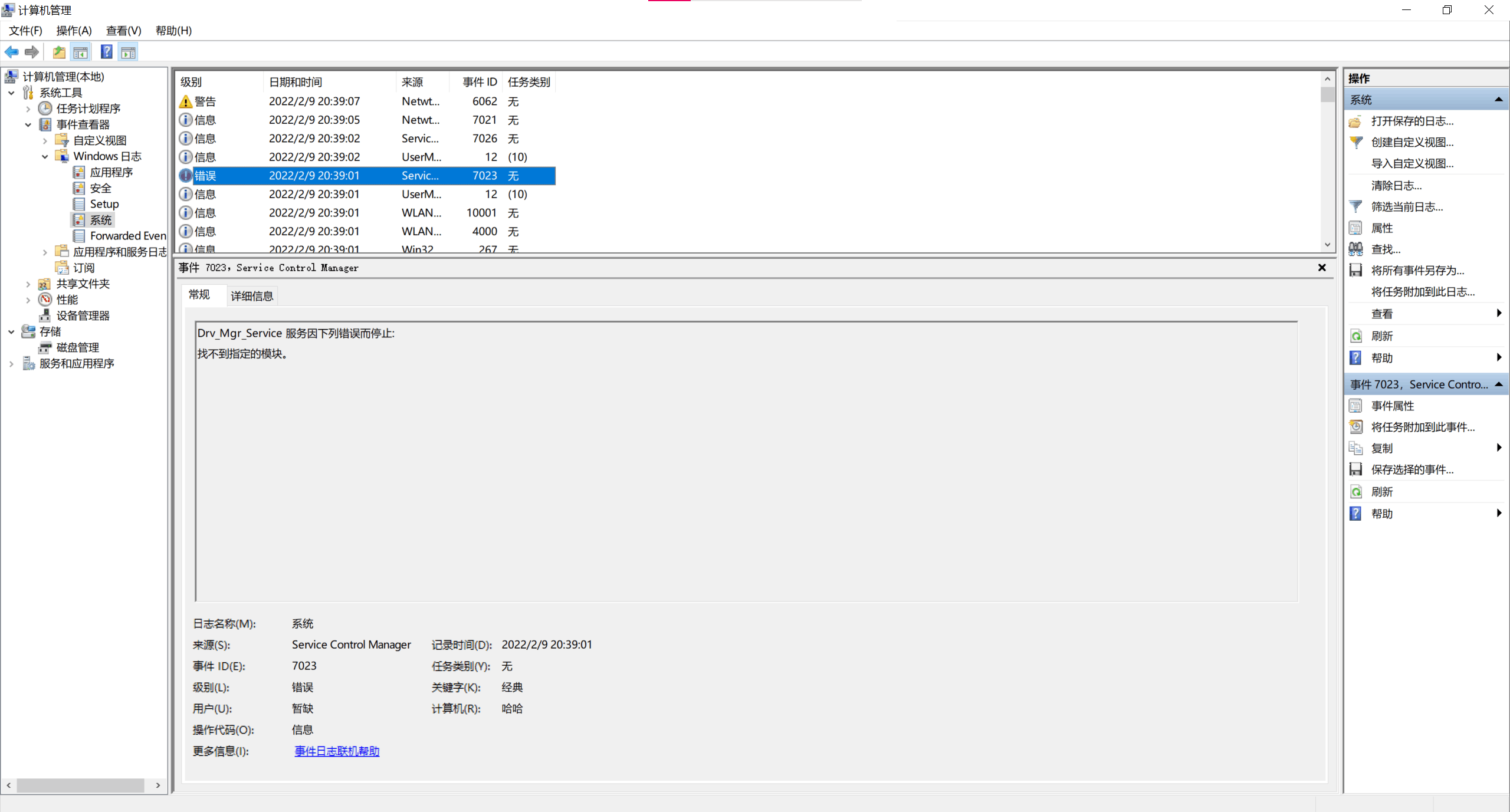The height and width of the screenshot is (812, 1510).
Task: Select the Setup log
Action: point(104,204)
